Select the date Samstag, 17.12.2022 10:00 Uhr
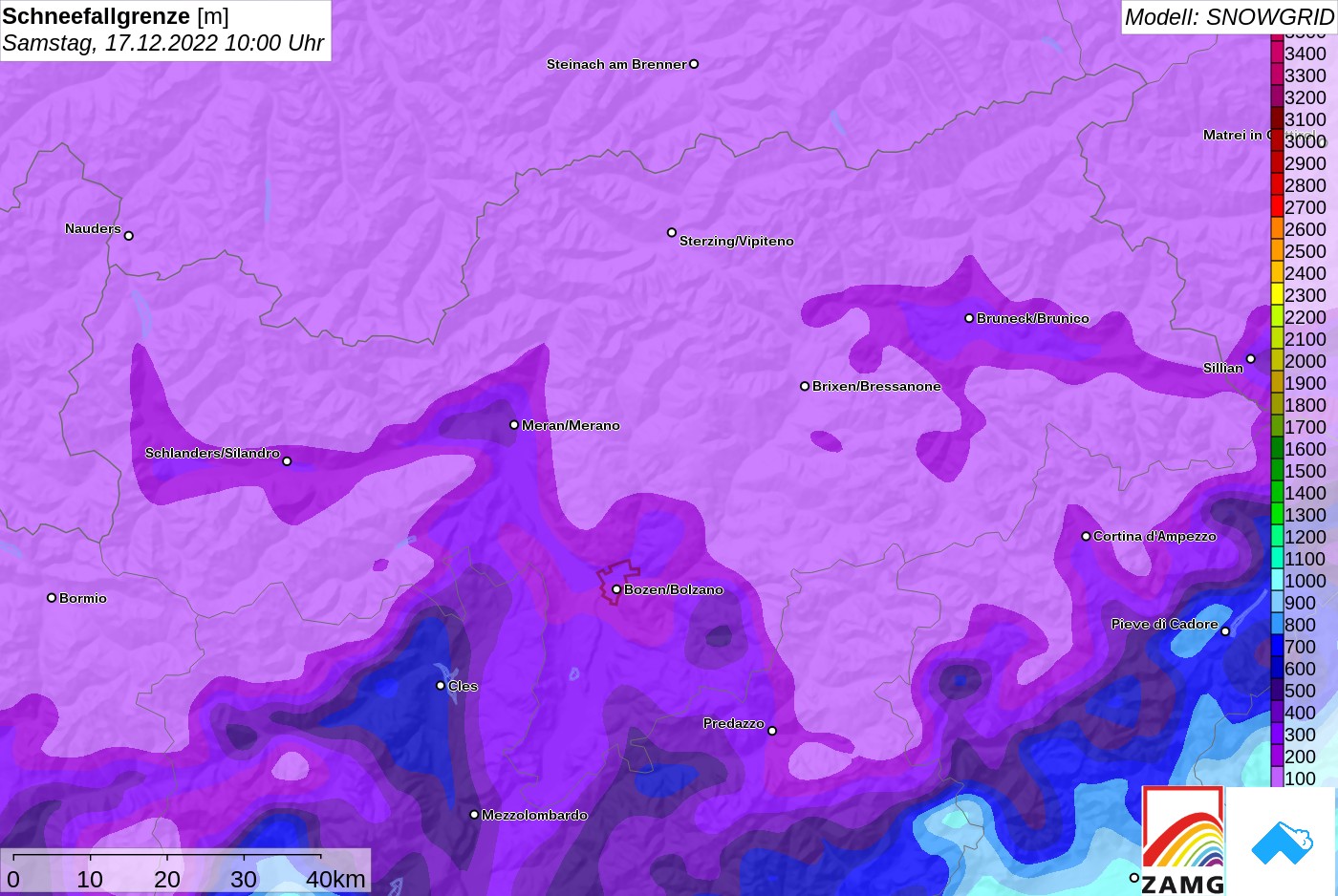The width and height of the screenshot is (1338, 896). tap(163, 43)
